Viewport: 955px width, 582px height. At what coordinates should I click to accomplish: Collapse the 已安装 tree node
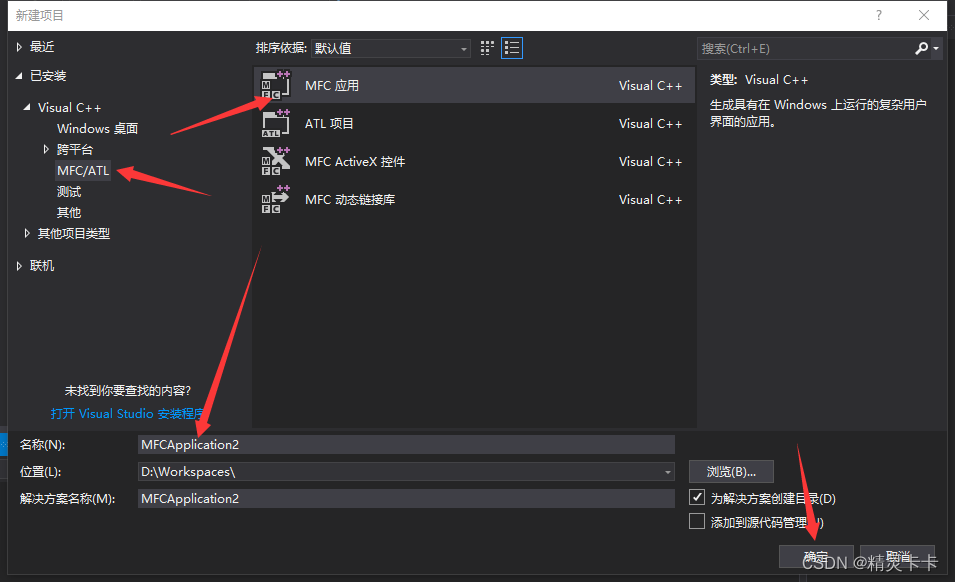tap(19, 75)
